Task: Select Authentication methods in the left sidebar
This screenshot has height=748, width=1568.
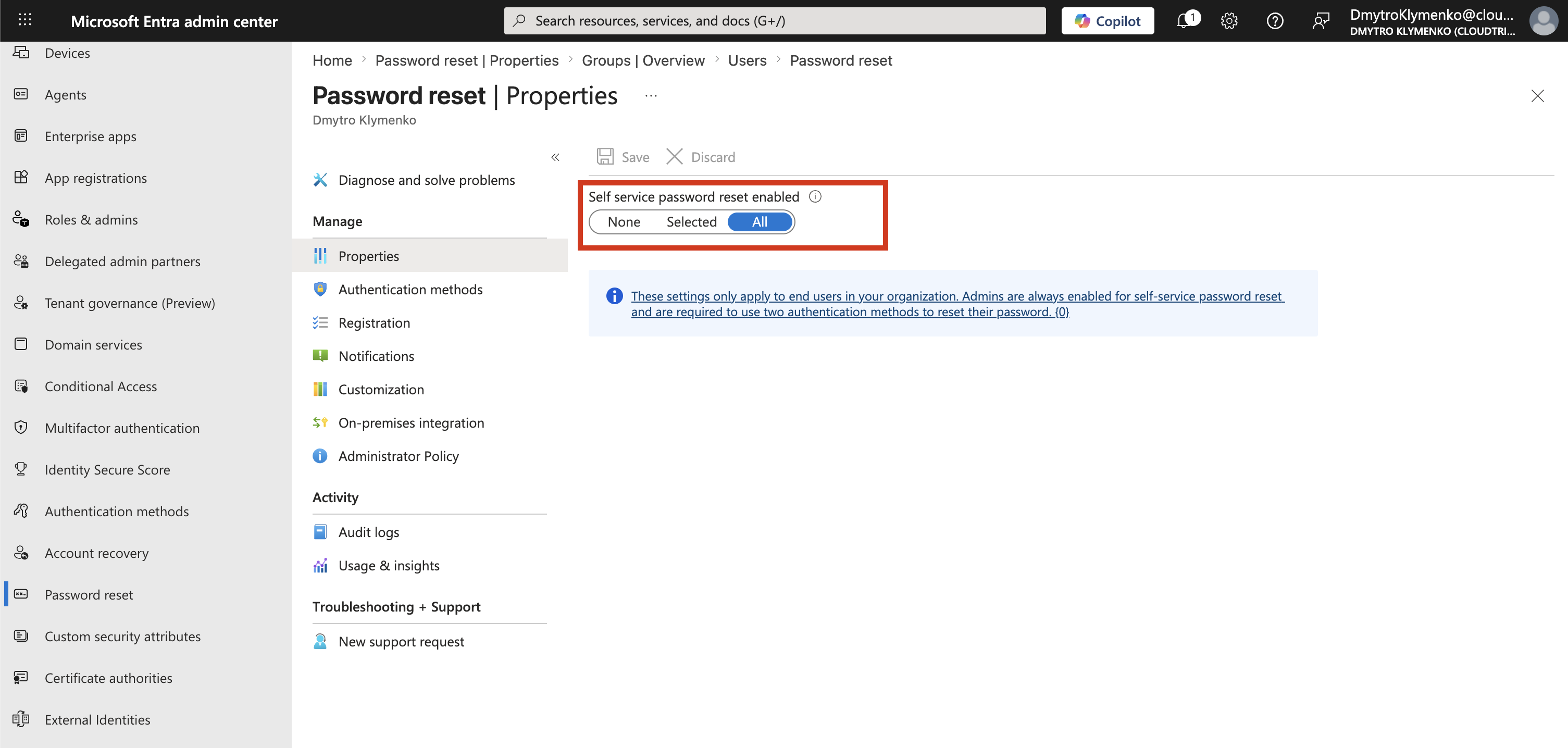Action: coord(146,511)
